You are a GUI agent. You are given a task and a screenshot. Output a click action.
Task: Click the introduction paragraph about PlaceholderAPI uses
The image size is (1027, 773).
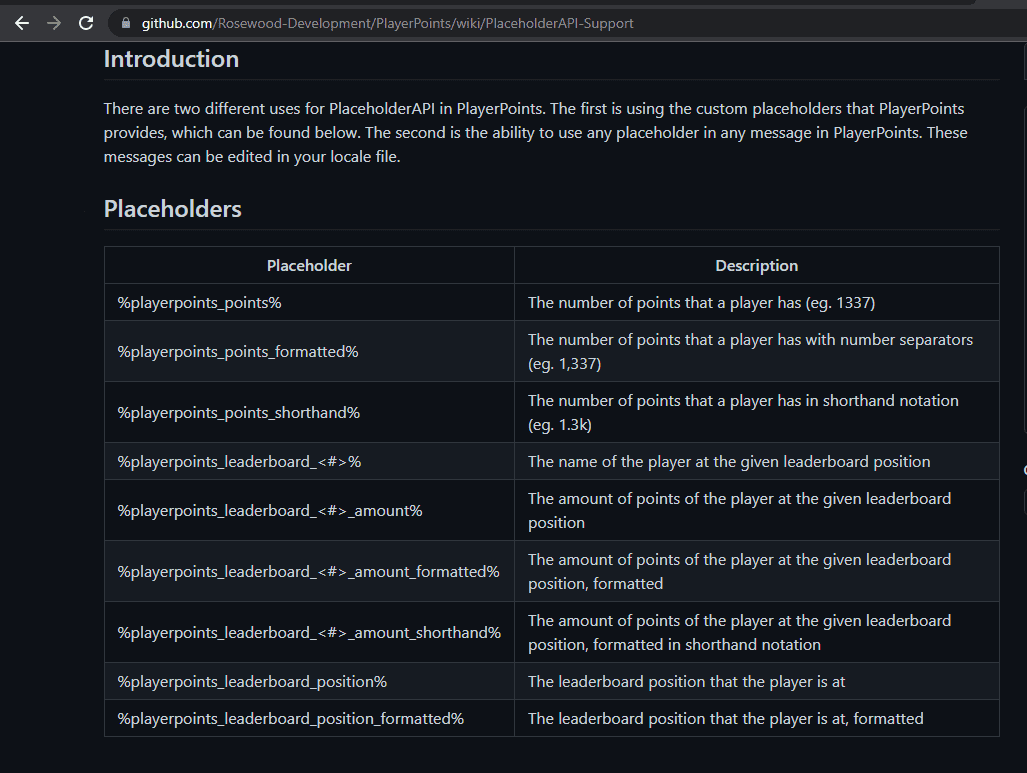pos(535,133)
